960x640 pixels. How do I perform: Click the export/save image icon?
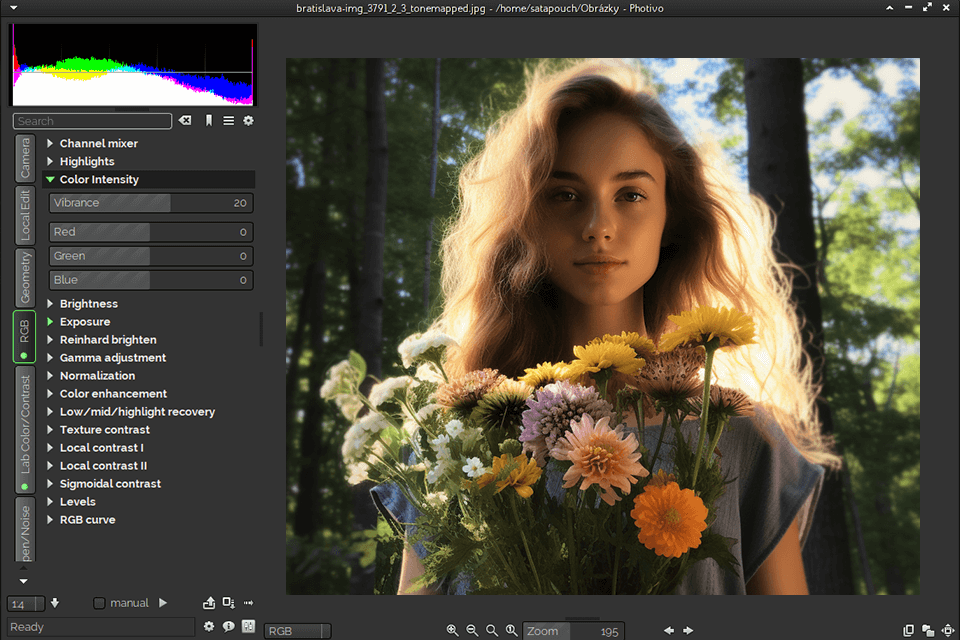209,603
